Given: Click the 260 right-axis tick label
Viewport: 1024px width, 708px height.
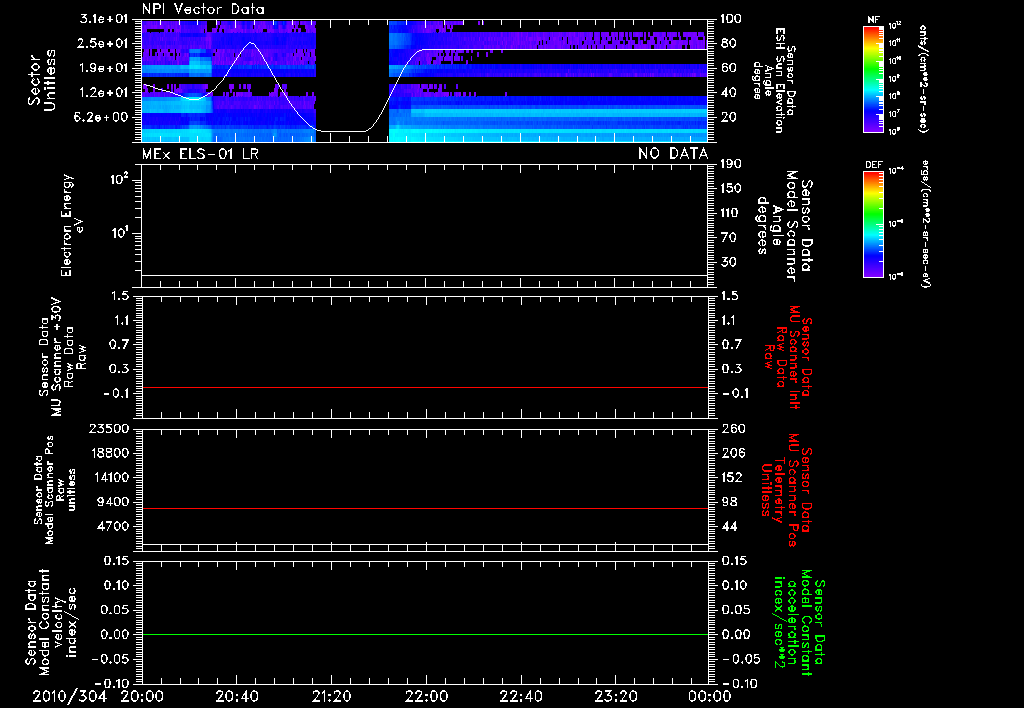Looking at the screenshot, I should pos(732,428).
